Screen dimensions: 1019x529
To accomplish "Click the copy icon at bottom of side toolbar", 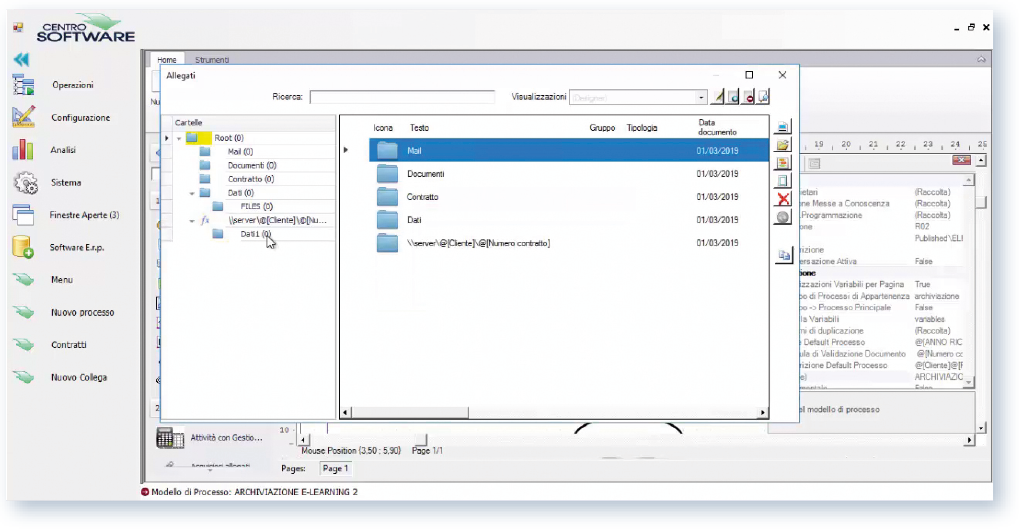I will click(x=784, y=256).
